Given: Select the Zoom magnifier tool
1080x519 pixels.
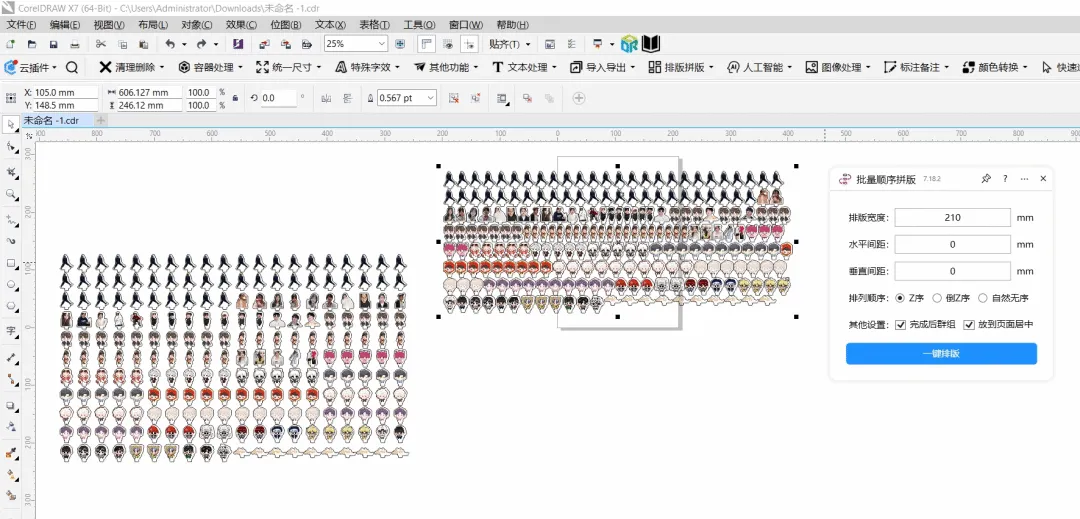Looking at the screenshot, I should coord(10,194).
